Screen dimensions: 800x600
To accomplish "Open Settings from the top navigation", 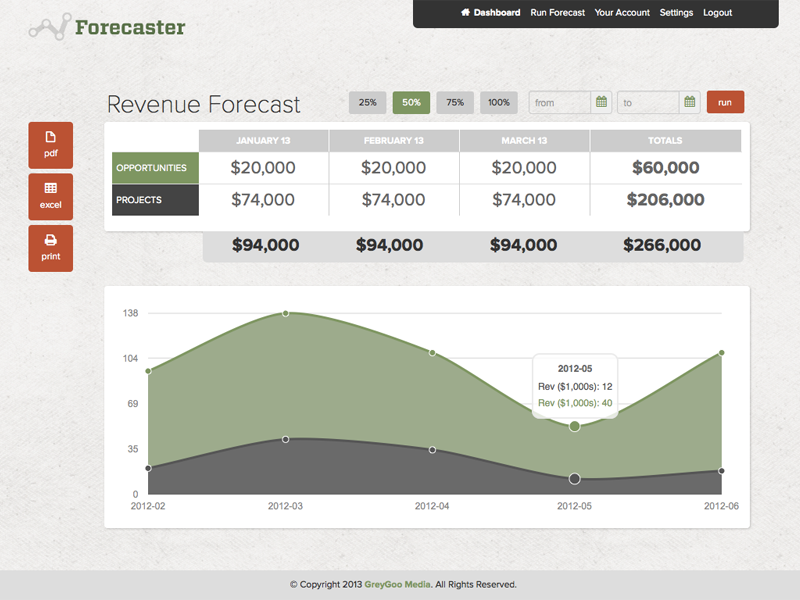I will (x=676, y=12).
